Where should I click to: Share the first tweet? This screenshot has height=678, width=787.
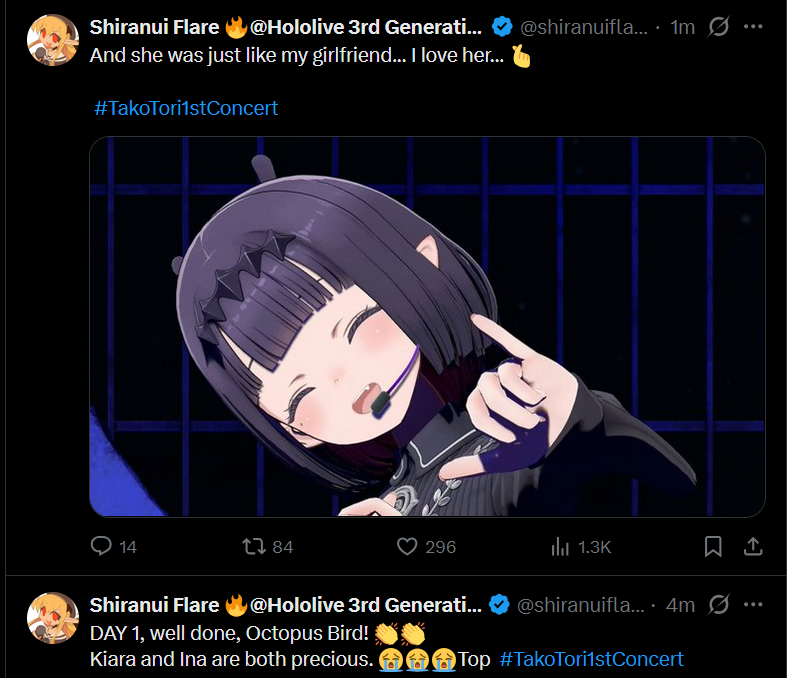coord(753,546)
